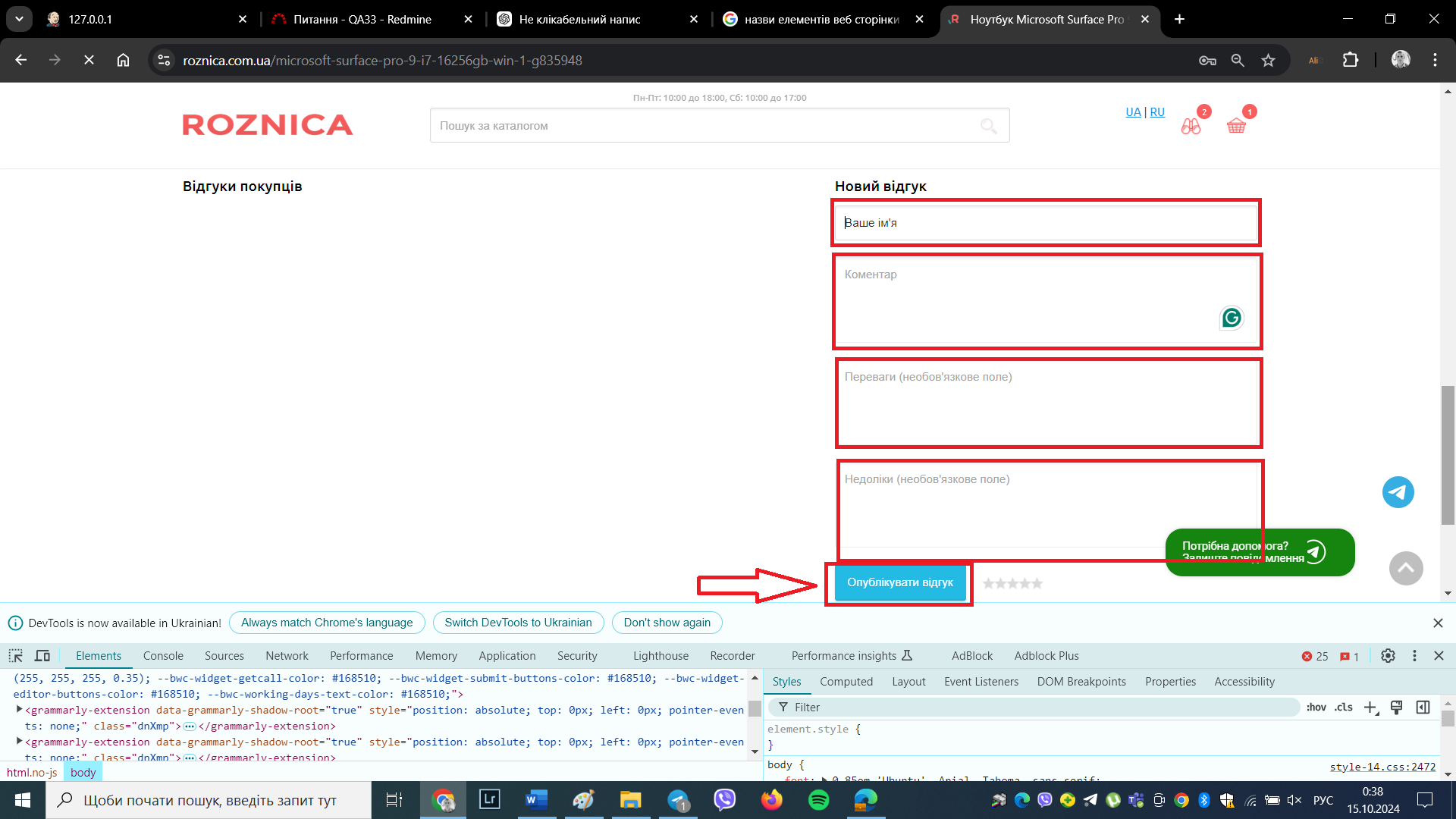
Task: Click the shopping basket icon
Action: point(1236,126)
